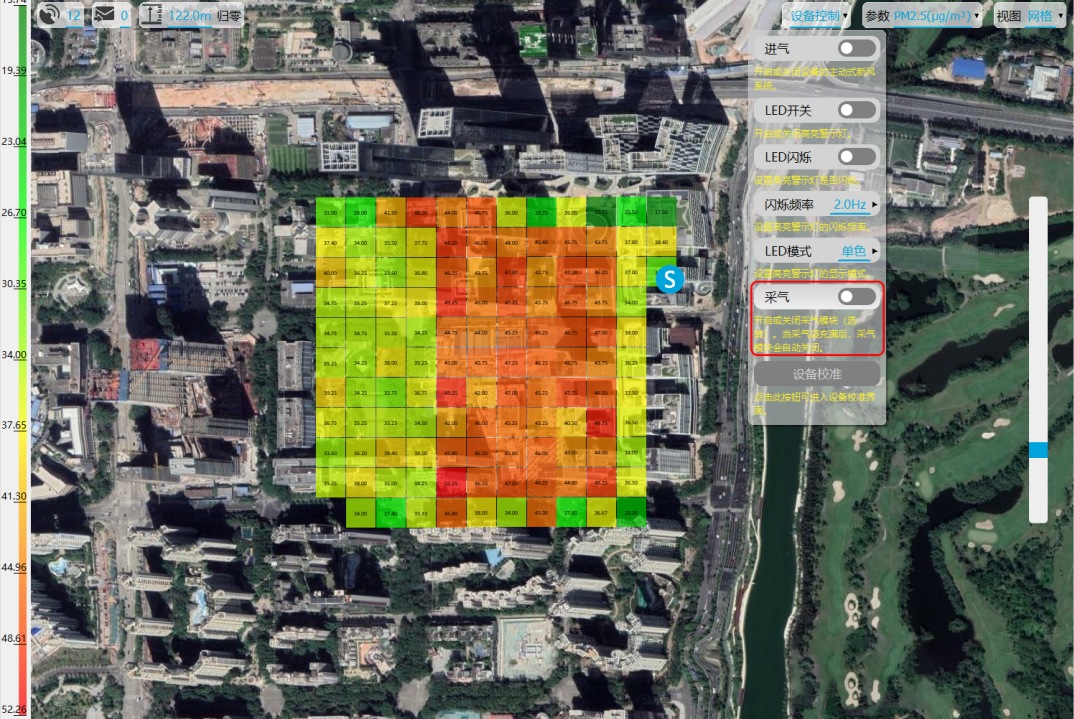1074x719 pixels.
Task: Click the blue S marker on map
Action: point(669,279)
